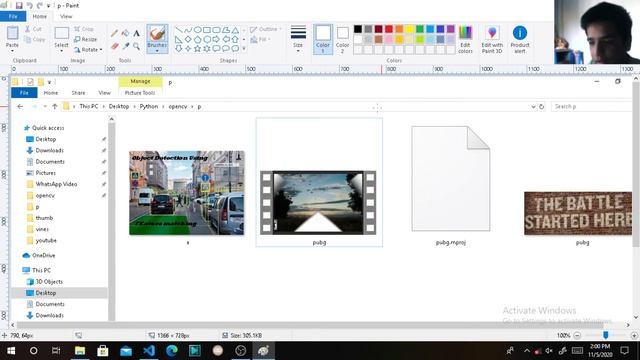Open the taskbar Action Center notifications
The width and height of the screenshot is (640, 360).
coord(624,351)
